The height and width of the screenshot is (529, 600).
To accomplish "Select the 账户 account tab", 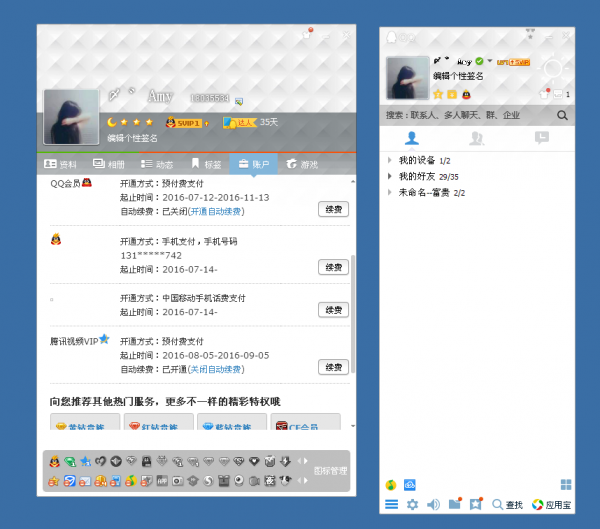I will click(254, 164).
